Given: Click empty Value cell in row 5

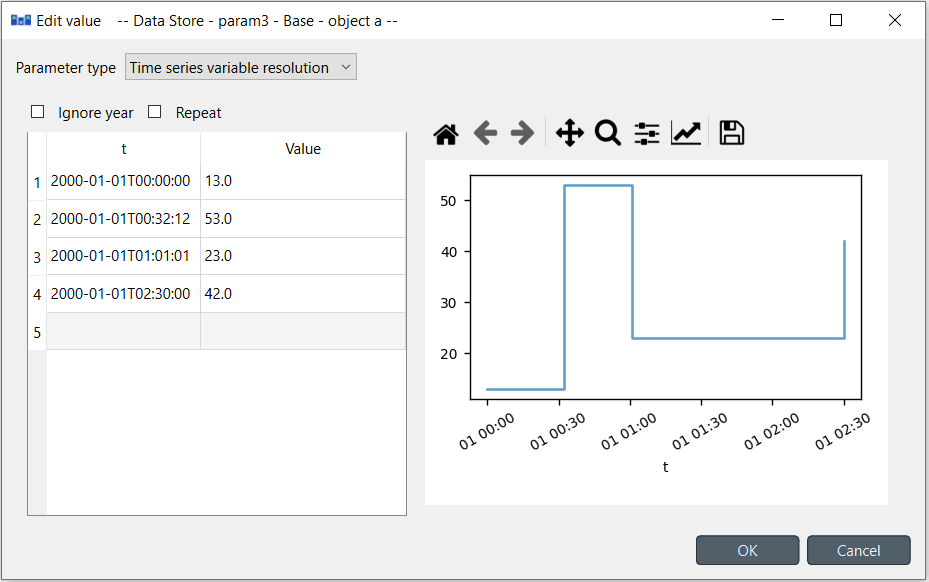Looking at the screenshot, I should pyautogui.click(x=303, y=331).
